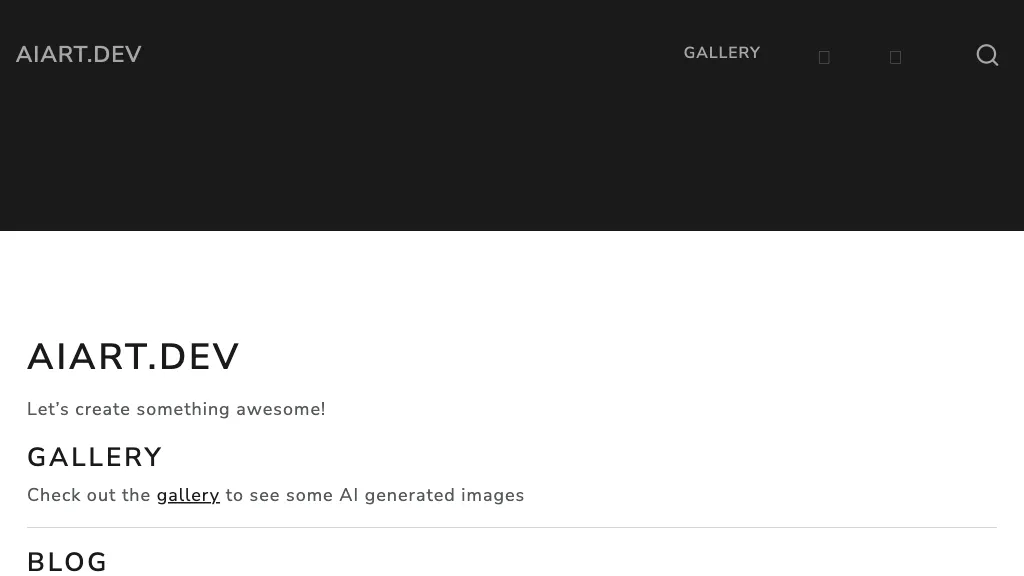Click the word "create" in the tagline
Screen dimensions: 1024x576
[x=102, y=409]
